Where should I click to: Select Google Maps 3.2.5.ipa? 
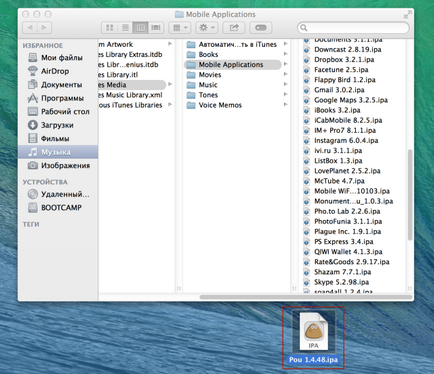tap(351, 100)
